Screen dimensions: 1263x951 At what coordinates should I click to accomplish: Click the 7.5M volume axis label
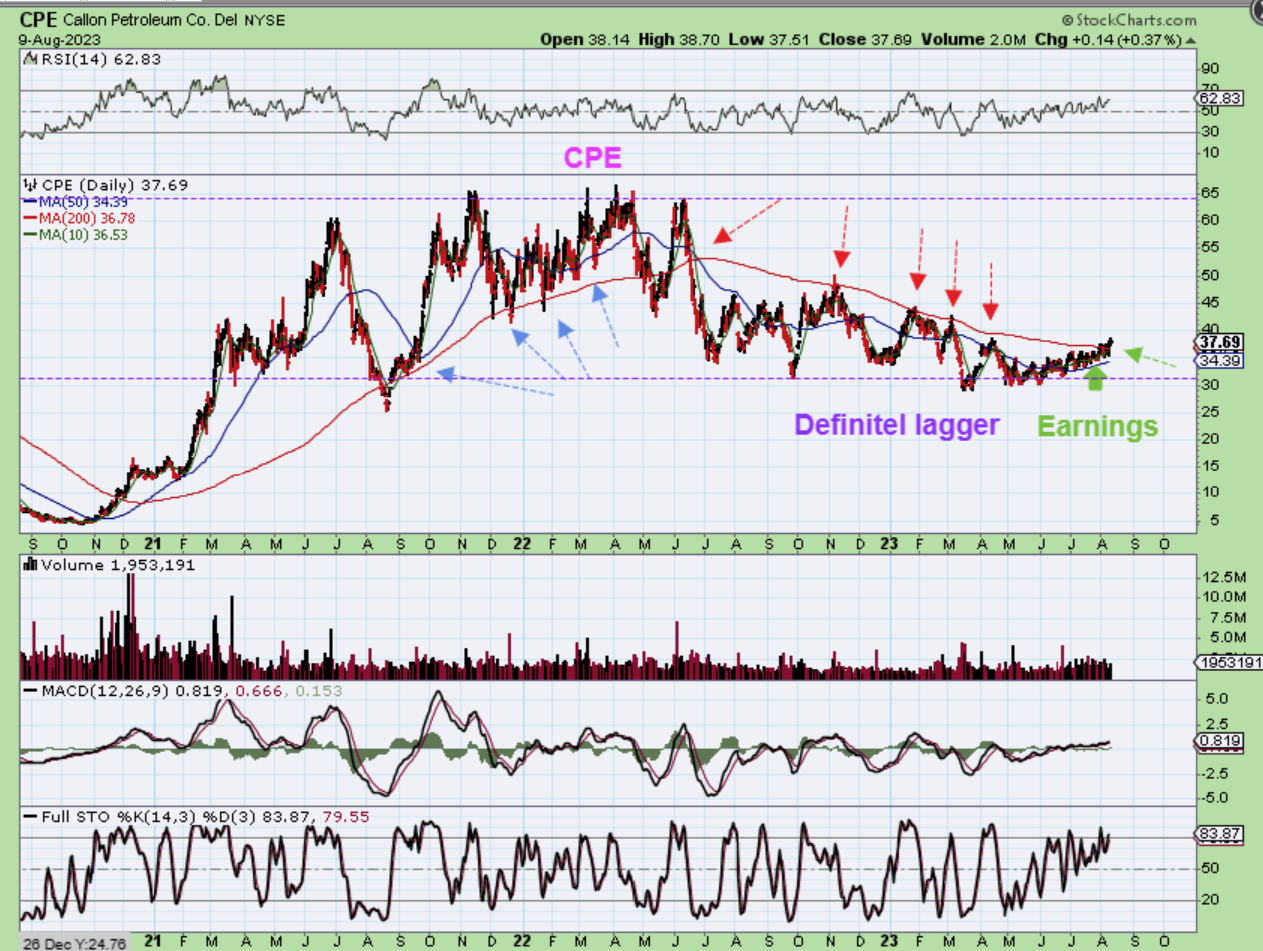(1225, 616)
